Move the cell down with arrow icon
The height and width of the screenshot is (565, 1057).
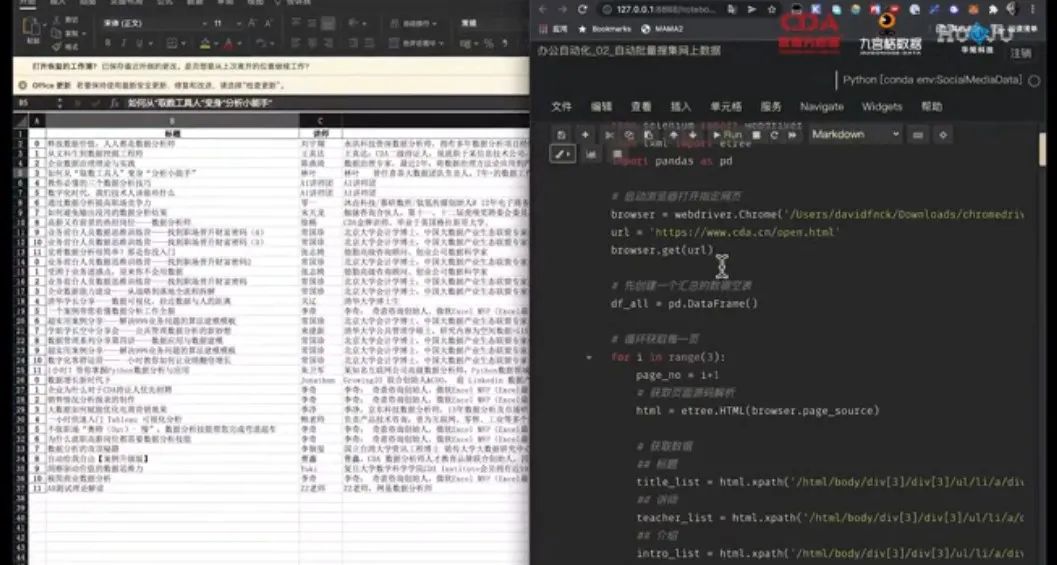[692, 135]
